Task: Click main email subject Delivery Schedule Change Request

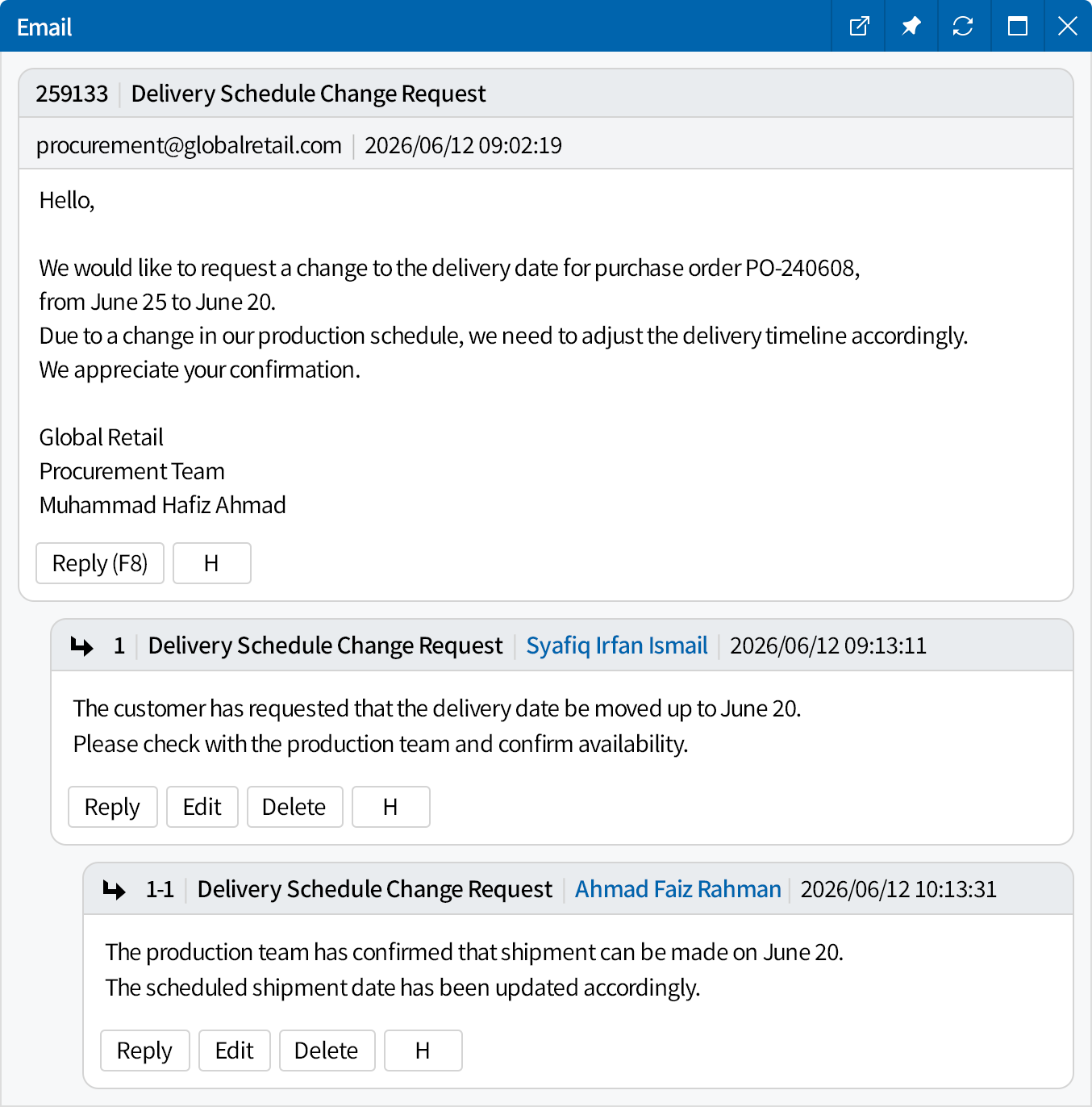Action: (x=309, y=94)
